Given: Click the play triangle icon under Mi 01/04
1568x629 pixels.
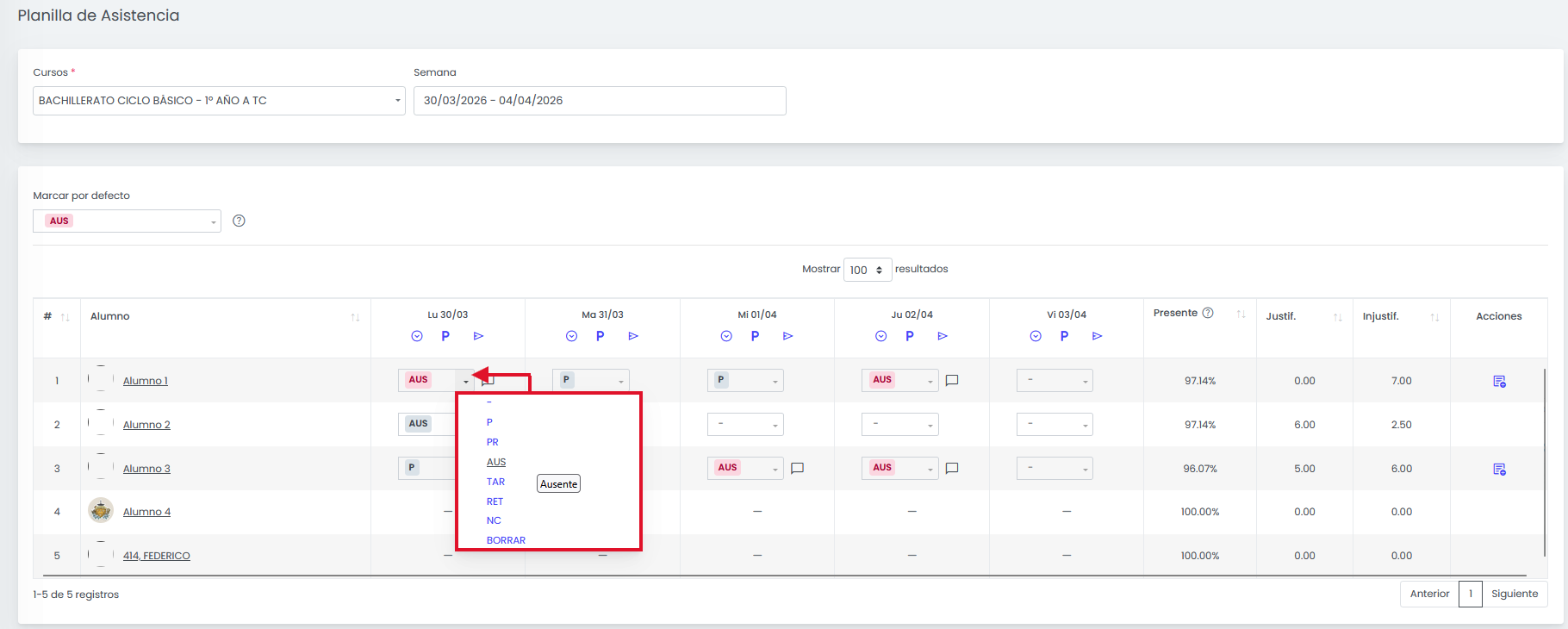Looking at the screenshot, I should [x=788, y=336].
